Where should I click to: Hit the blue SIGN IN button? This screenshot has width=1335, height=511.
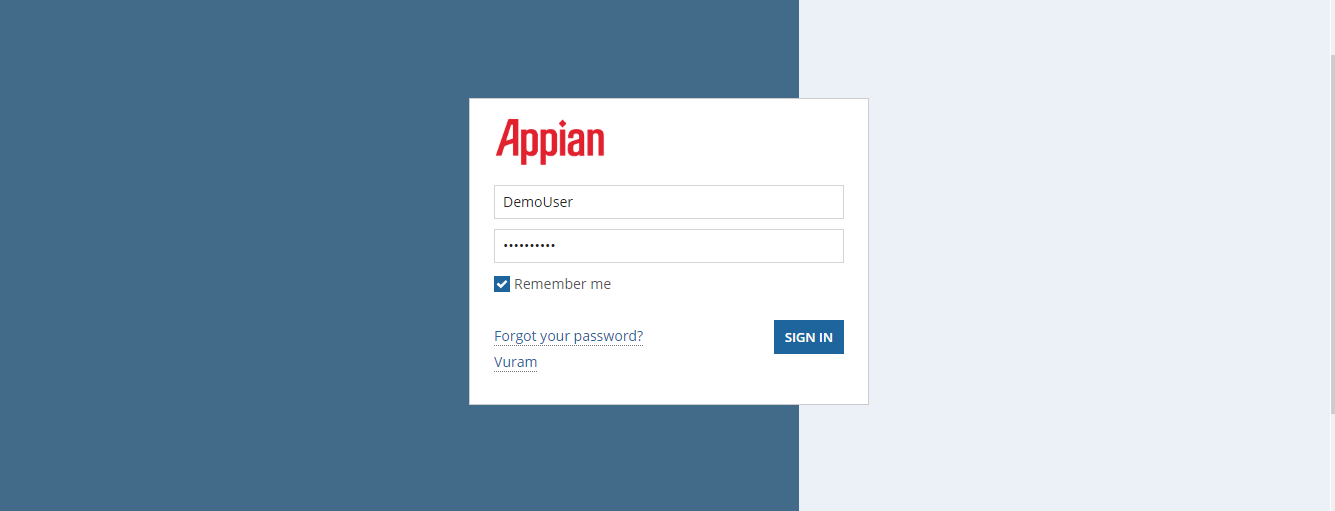click(809, 337)
